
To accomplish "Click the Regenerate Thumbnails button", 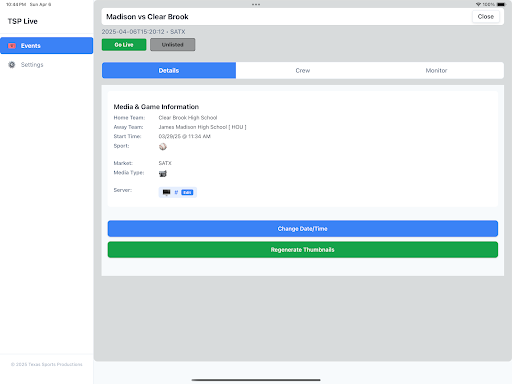I will 303,250.
